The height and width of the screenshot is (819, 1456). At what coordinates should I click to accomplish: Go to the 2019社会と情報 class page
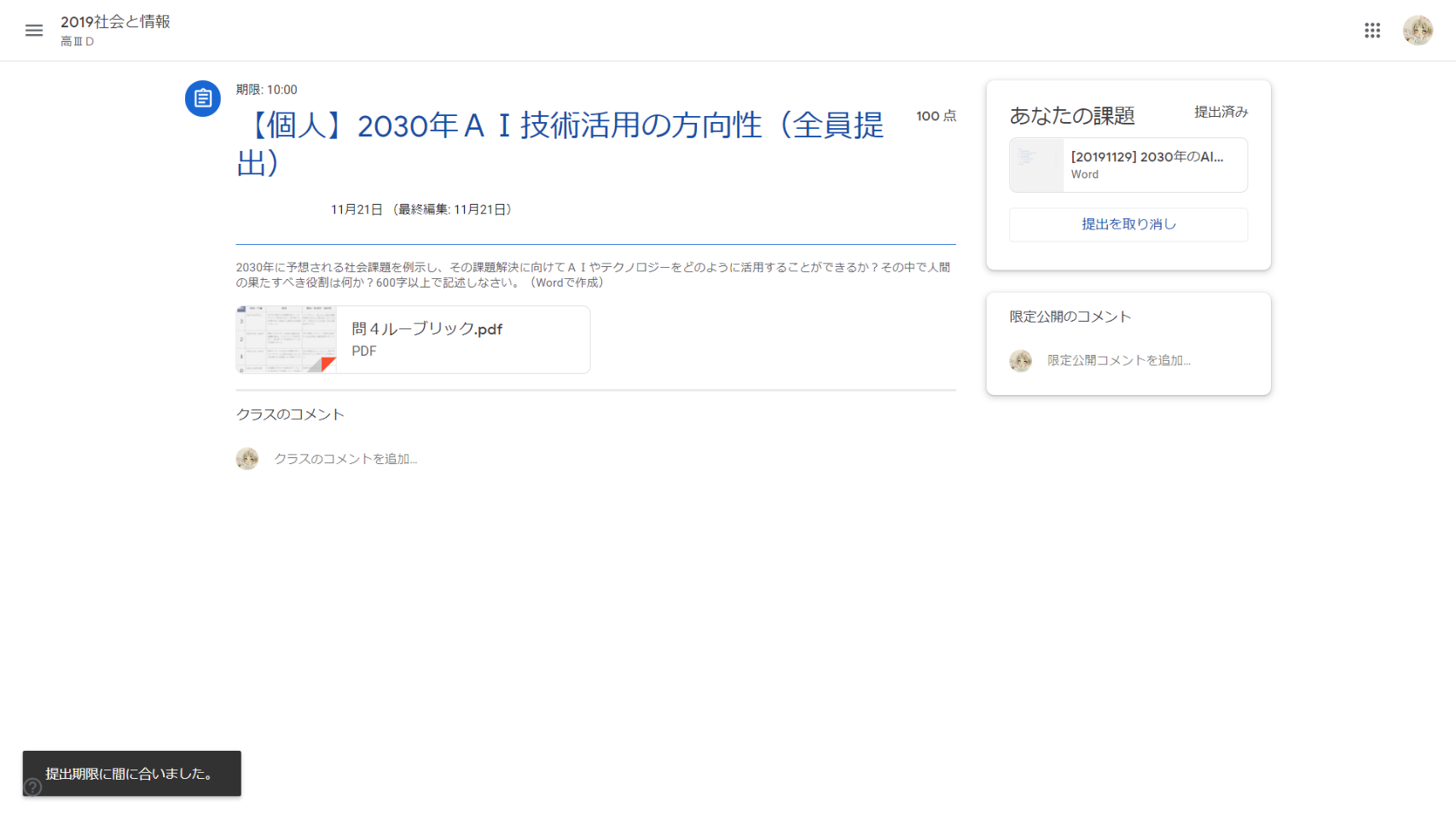point(115,22)
